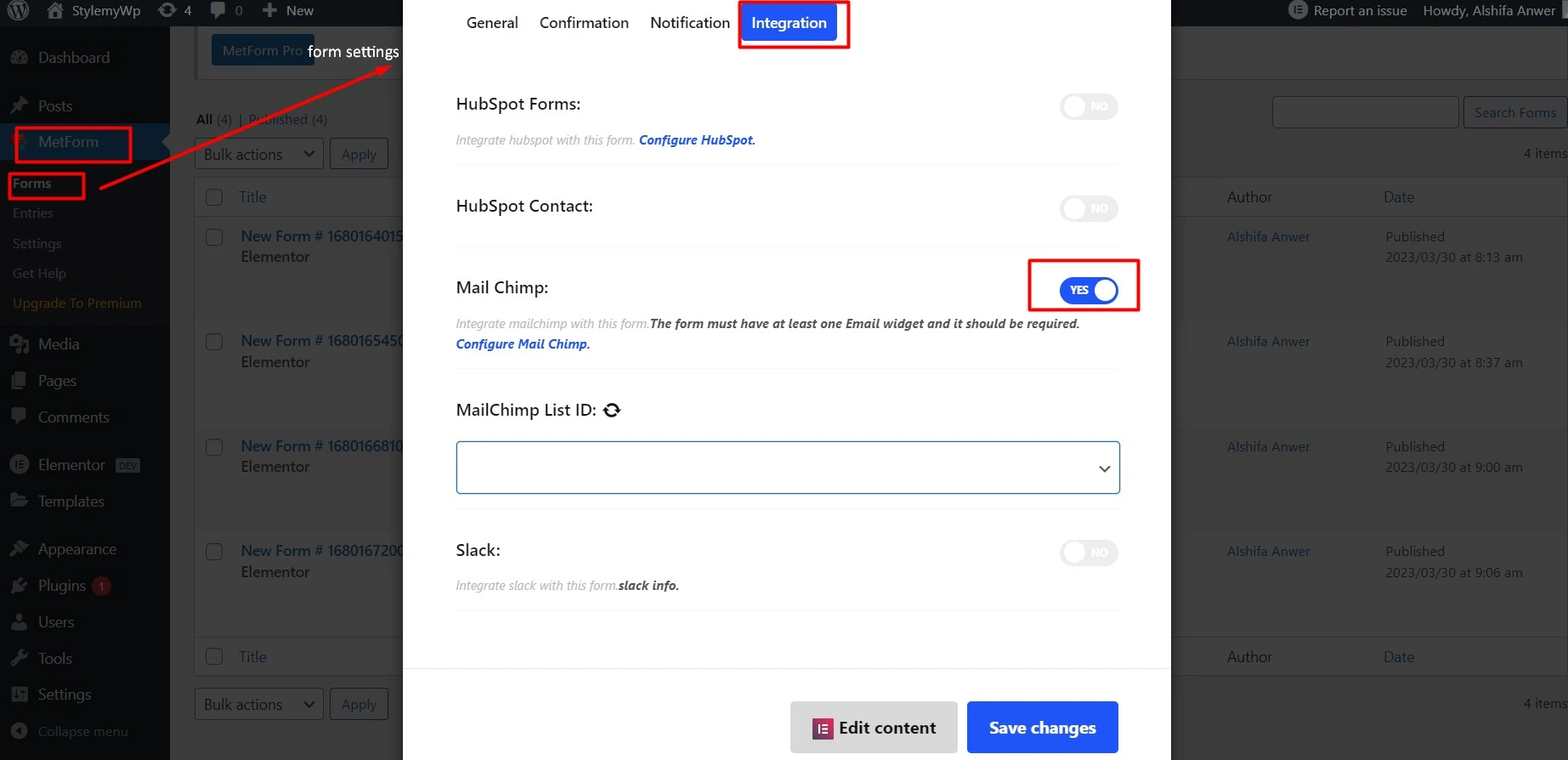Open the top Bulk actions dropdown
This screenshot has width=1568, height=760.
[x=259, y=154]
